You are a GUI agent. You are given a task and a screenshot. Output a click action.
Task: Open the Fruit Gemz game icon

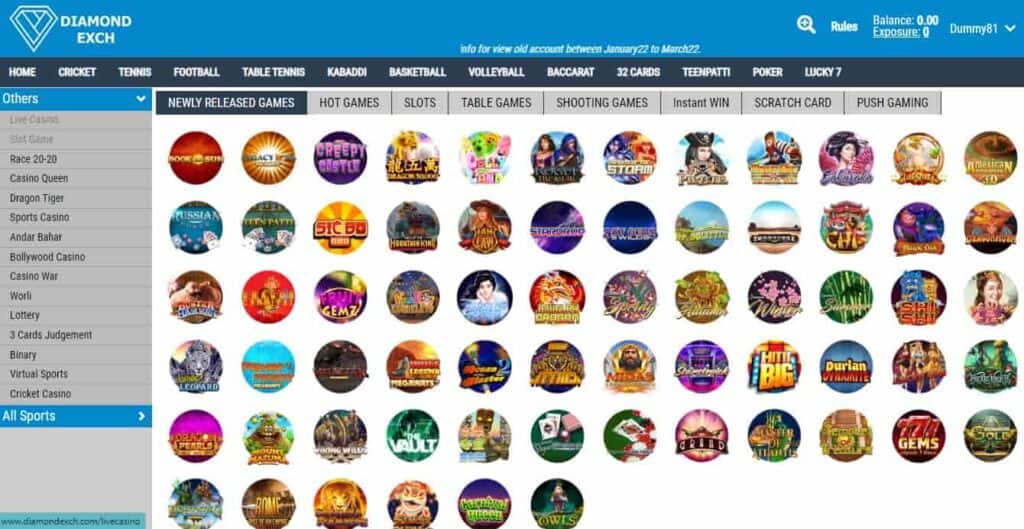click(340, 297)
